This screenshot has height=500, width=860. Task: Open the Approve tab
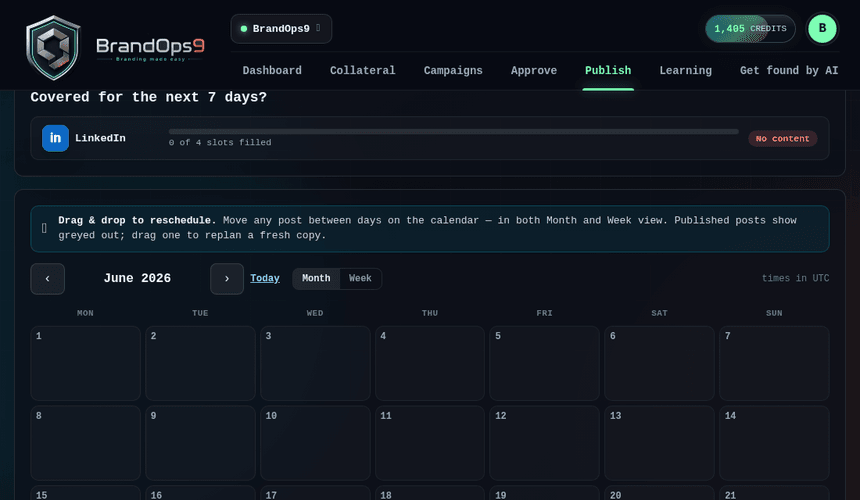pos(534,71)
